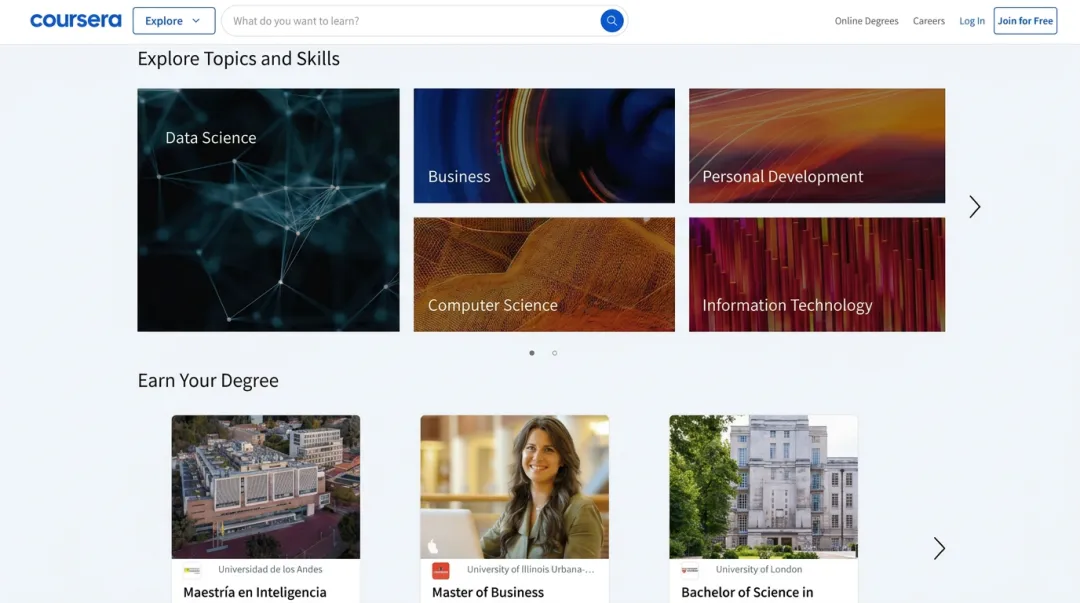Click the Join for Free button
1080x603 pixels.
pos(1025,21)
